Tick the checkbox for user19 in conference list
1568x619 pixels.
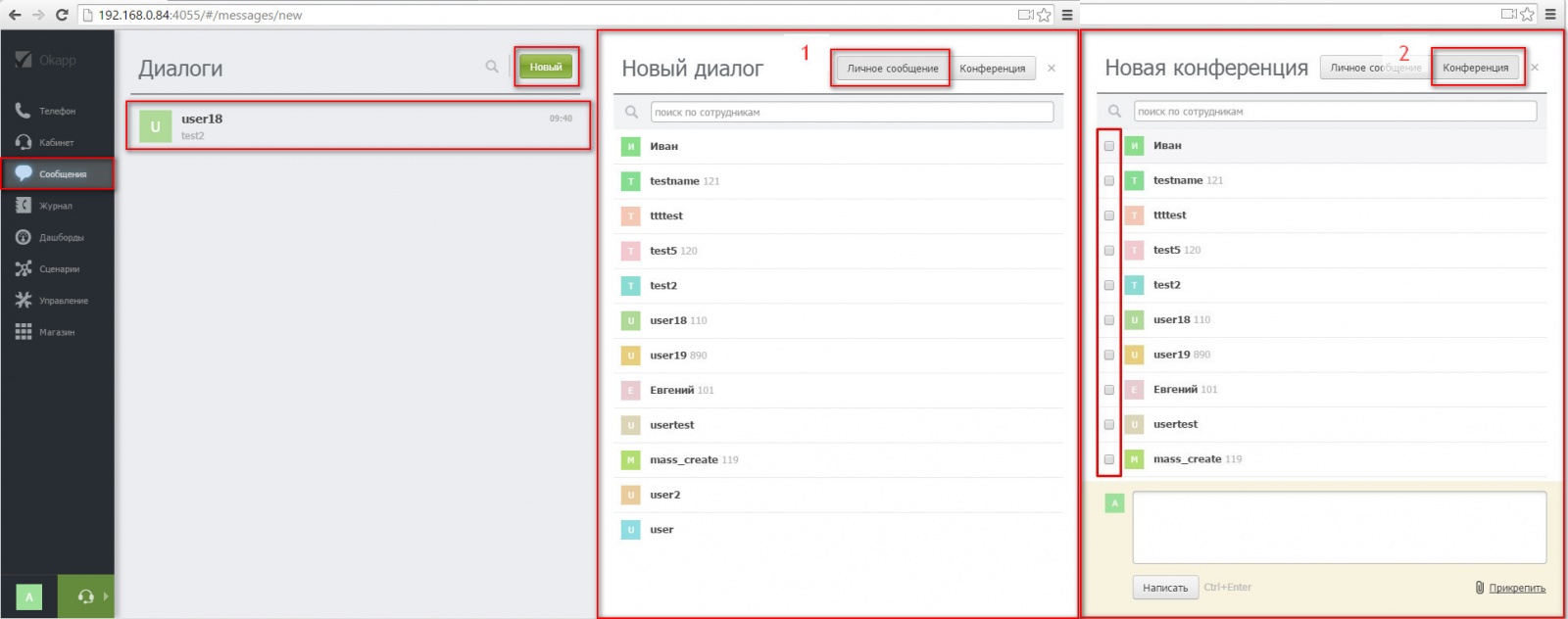click(1109, 355)
